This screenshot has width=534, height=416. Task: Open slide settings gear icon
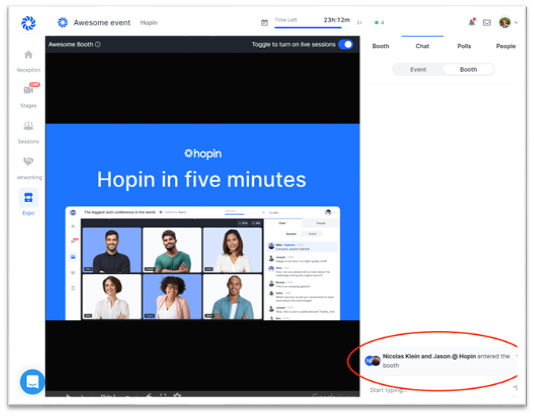click(x=177, y=396)
